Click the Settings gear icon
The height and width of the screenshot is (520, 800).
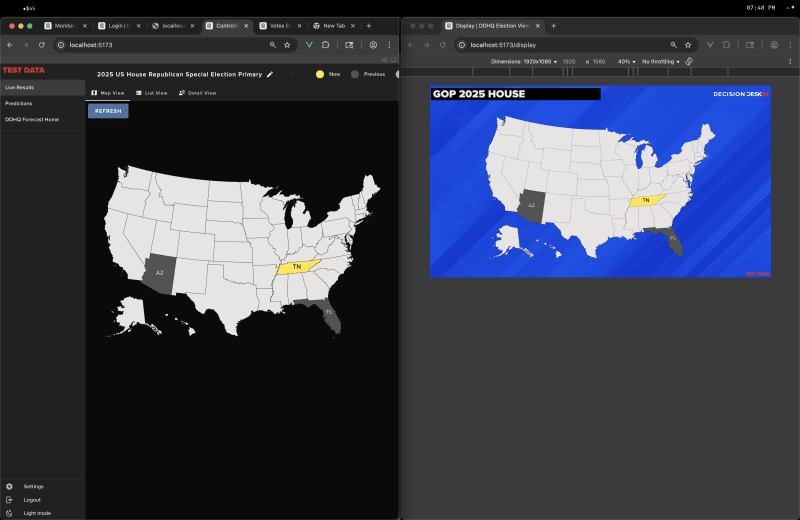[9, 486]
